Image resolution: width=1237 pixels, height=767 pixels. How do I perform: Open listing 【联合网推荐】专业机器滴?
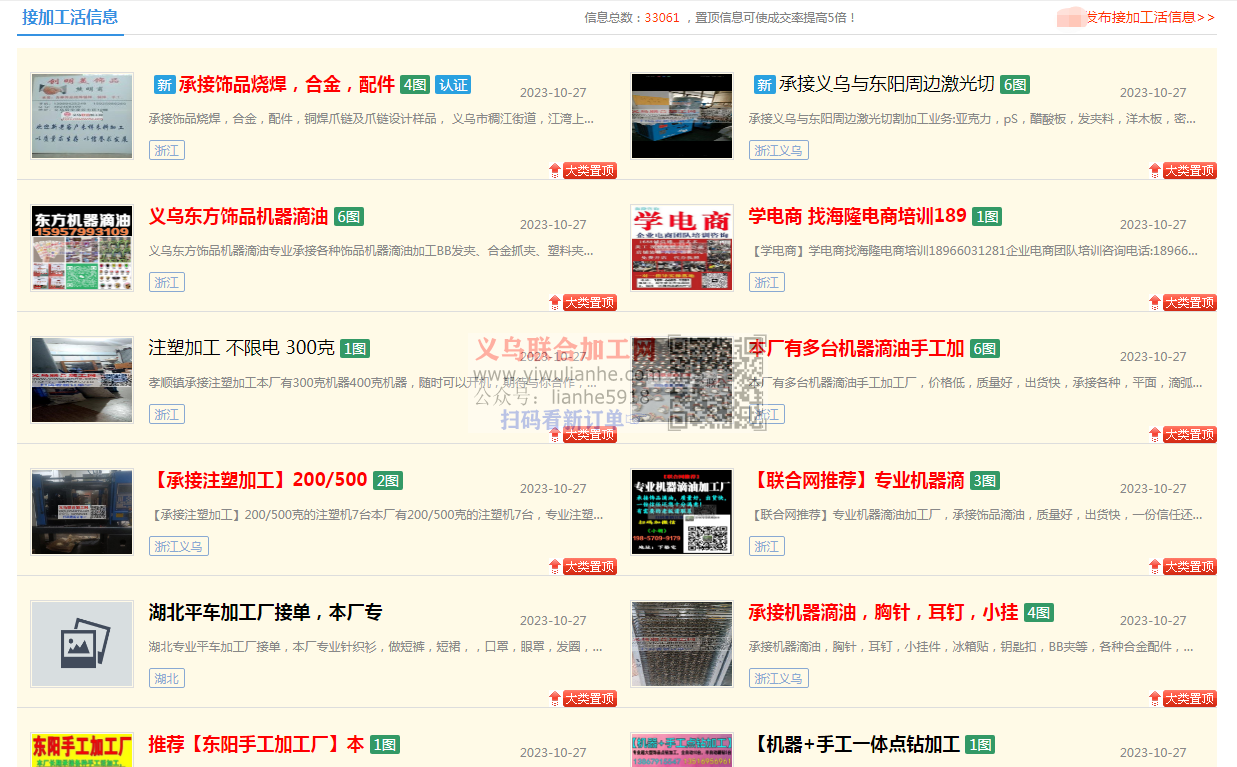pos(857,481)
